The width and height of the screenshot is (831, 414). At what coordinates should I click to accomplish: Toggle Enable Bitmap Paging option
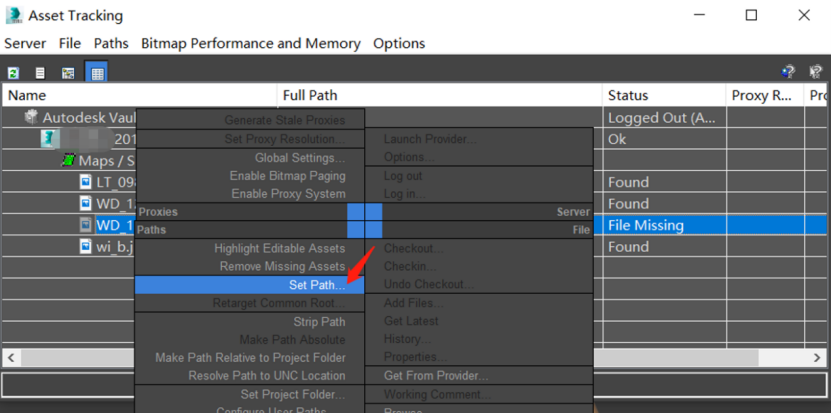coord(287,176)
